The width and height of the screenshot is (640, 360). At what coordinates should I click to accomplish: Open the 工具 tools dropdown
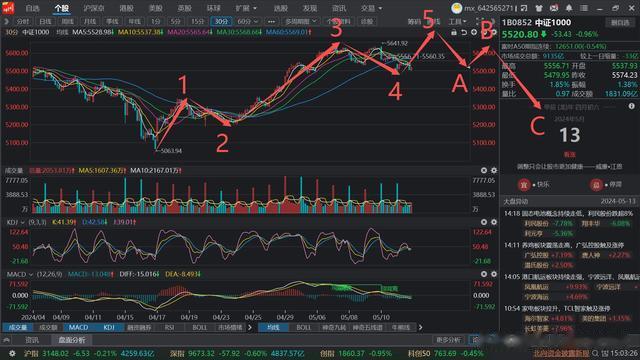tap(457, 21)
